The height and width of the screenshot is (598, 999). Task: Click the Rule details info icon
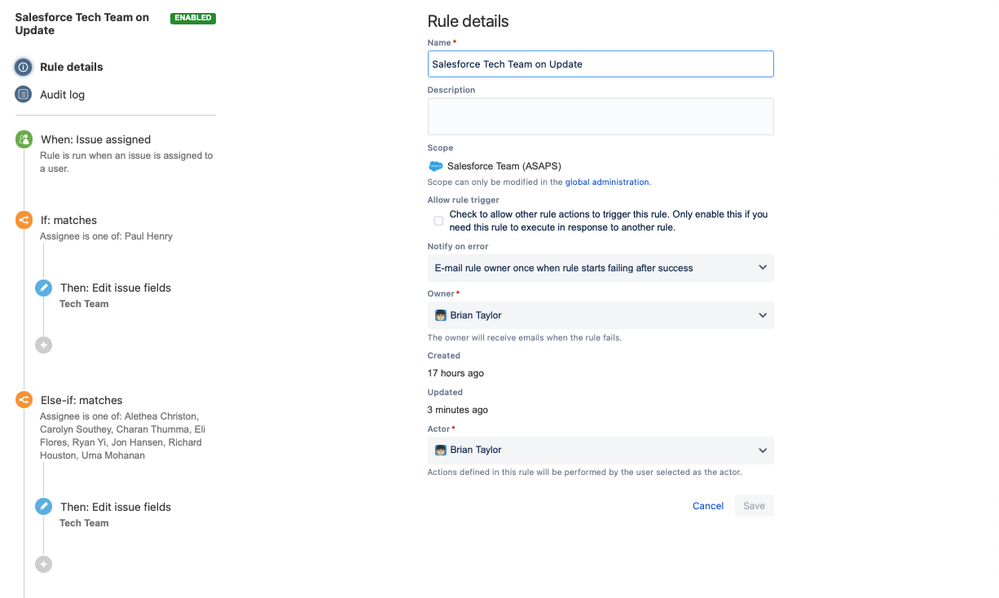[23, 67]
